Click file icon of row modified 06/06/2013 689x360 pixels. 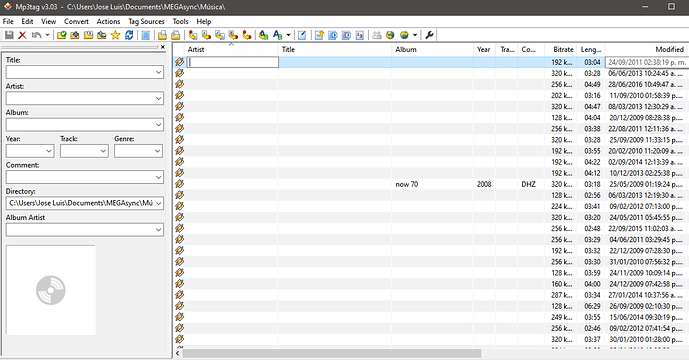point(179,73)
